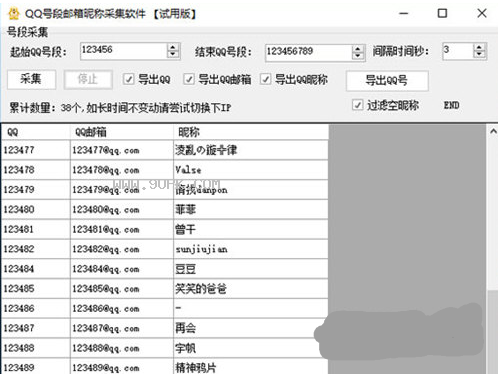Click the disabled 停止 button
Image resolution: width=498 pixels, height=374 pixels.
(x=88, y=79)
